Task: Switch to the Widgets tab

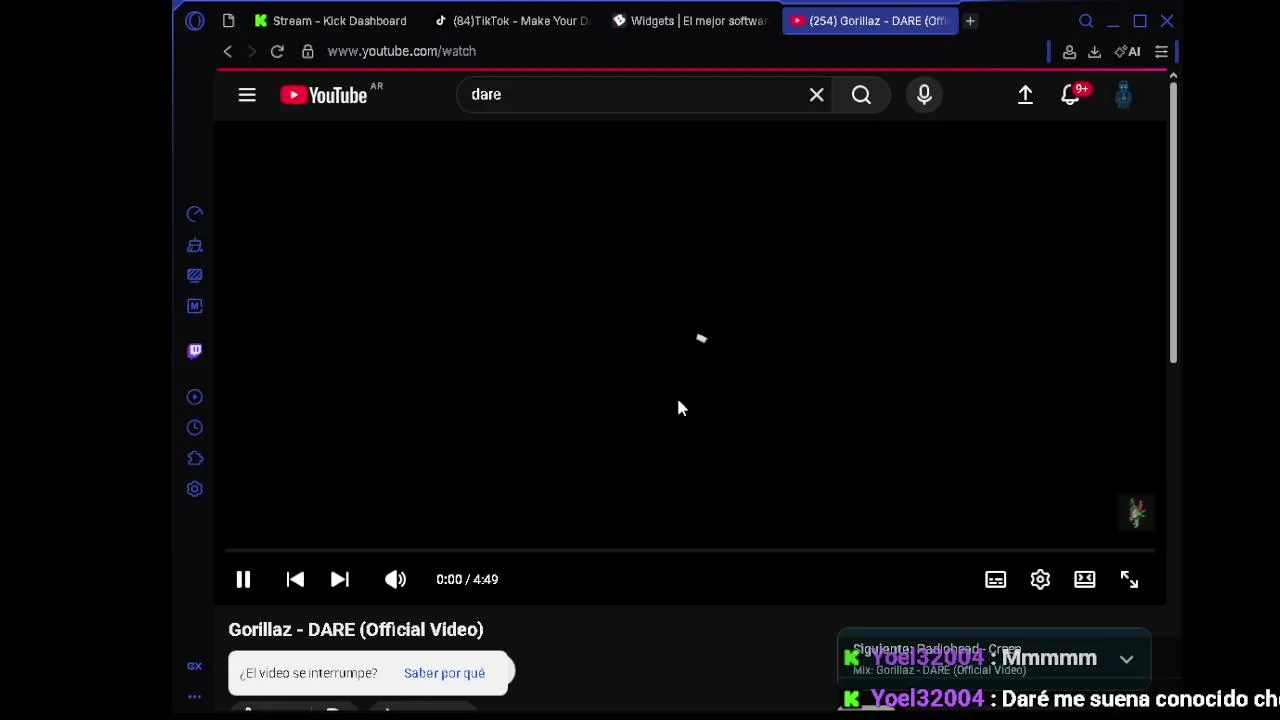Action: [691, 21]
